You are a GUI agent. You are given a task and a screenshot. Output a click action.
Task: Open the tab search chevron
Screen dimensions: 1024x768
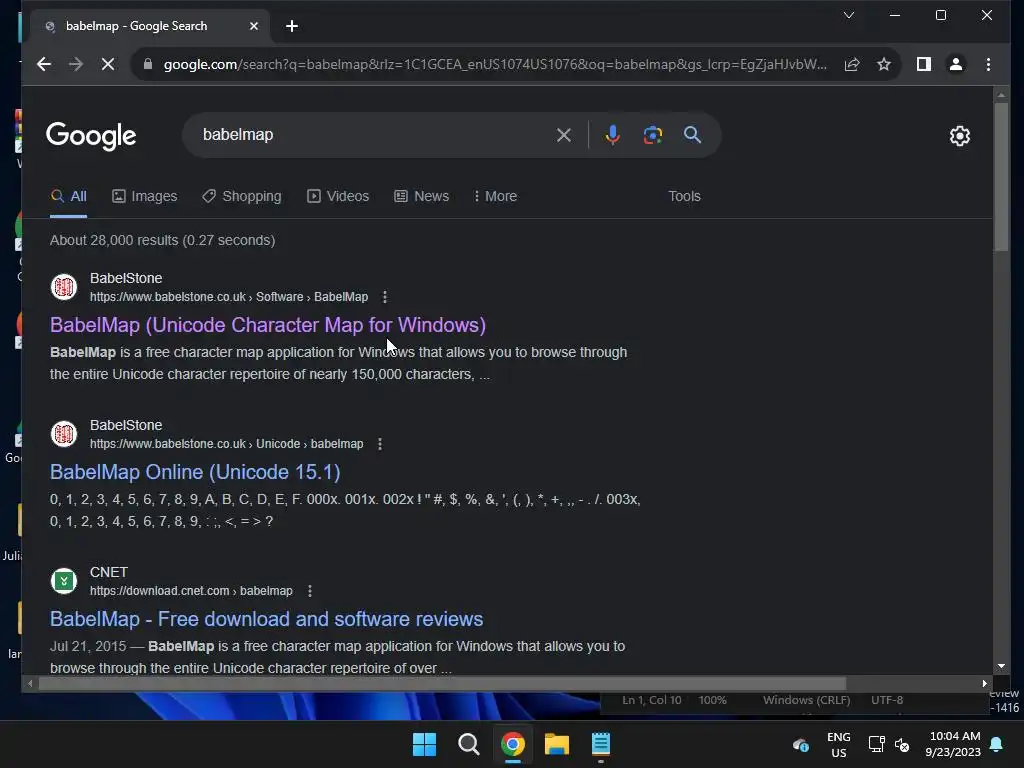848,15
